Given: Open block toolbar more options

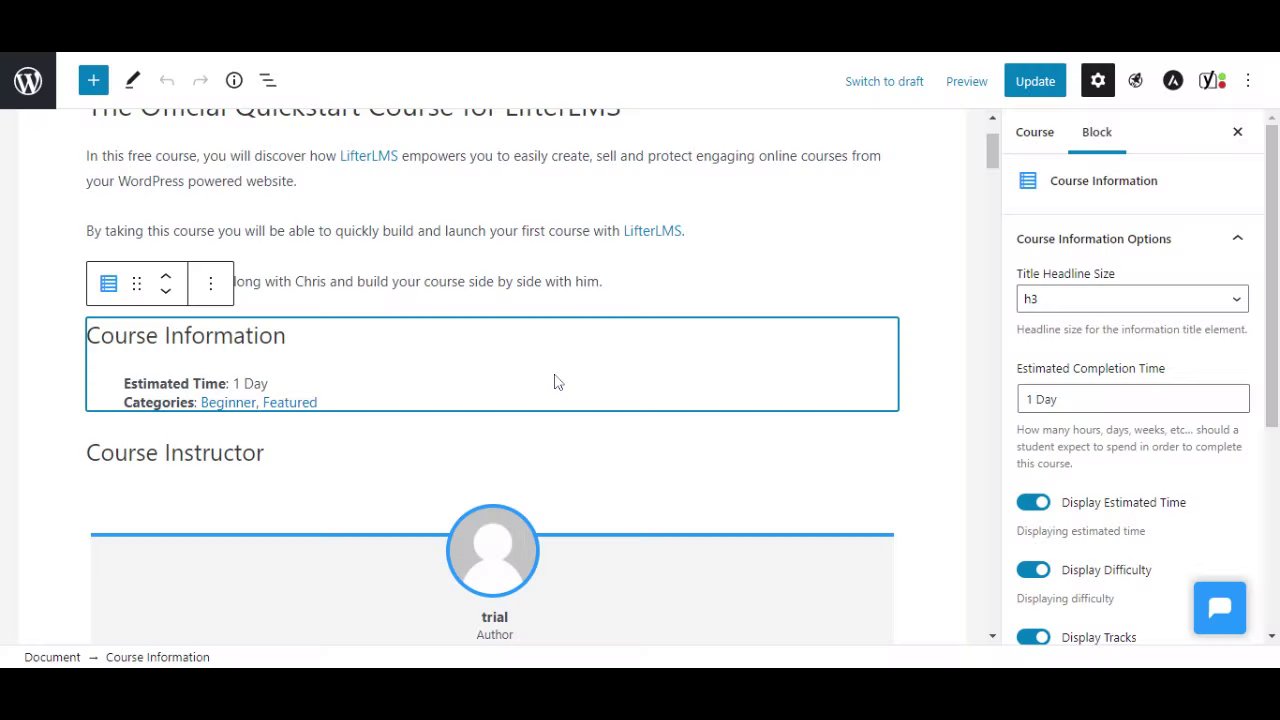Looking at the screenshot, I should [211, 284].
